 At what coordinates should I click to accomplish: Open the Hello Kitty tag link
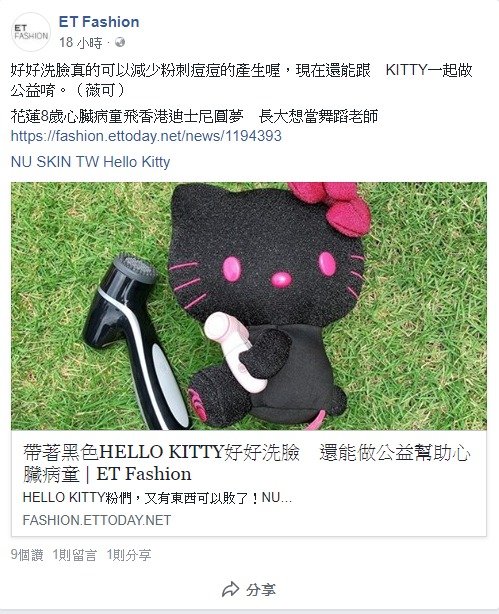(137, 162)
